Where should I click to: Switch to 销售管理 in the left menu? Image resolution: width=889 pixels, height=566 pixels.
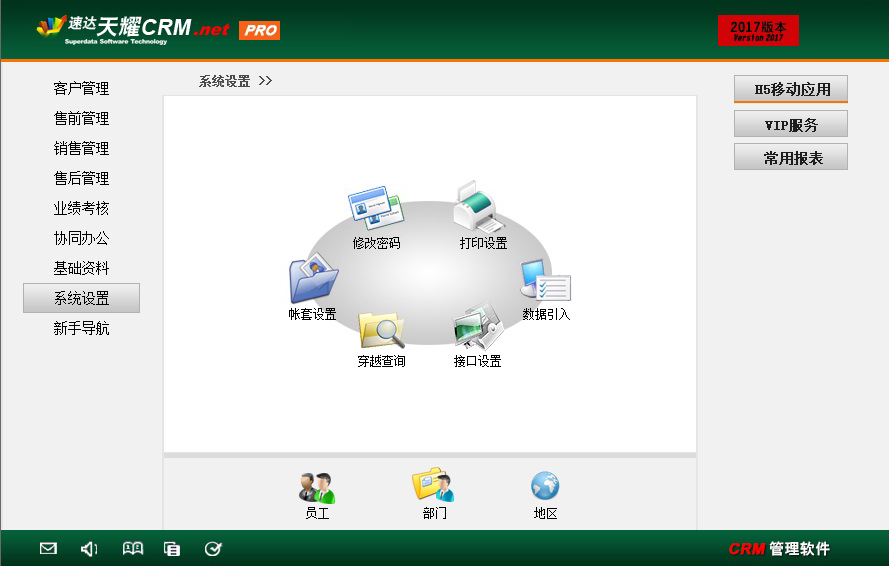click(x=81, y=148)
